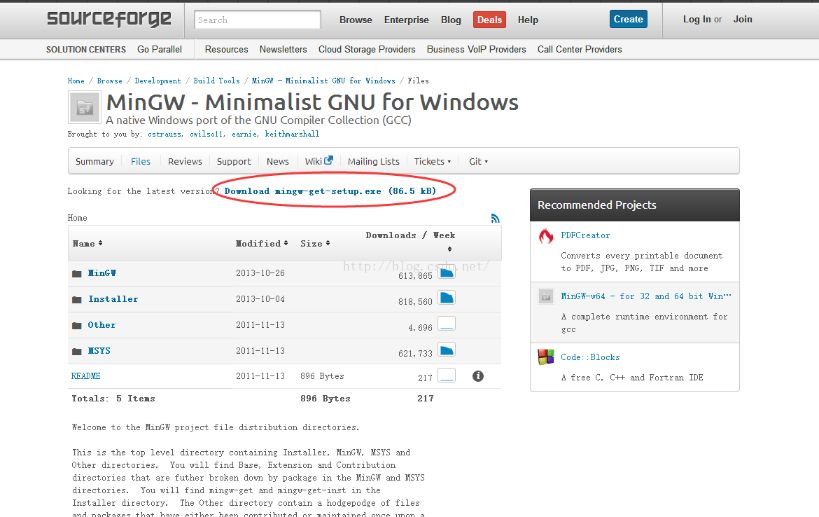
Task: Click the Search input field
Action: pos(258,20)
